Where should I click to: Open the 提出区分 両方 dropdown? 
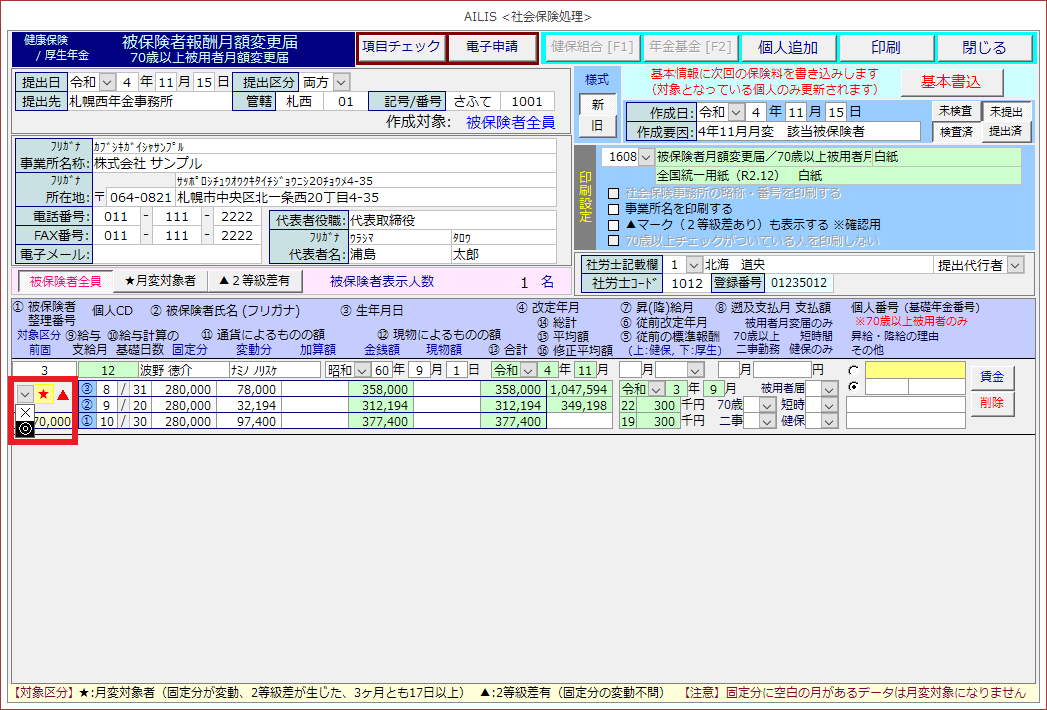(x=341, y=81)
